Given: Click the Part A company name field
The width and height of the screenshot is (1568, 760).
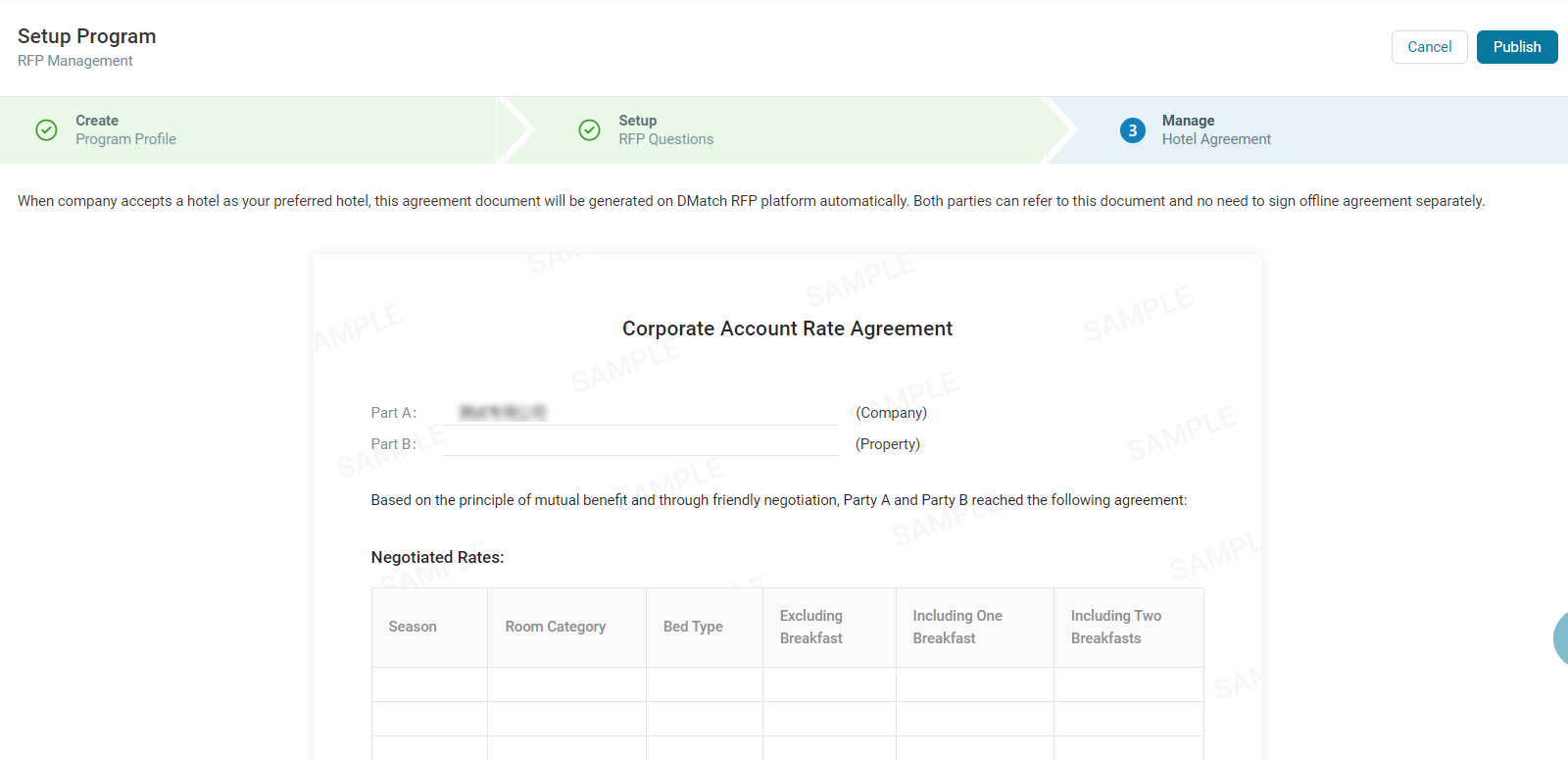Looking at the screenshot, I should (640, 413).
